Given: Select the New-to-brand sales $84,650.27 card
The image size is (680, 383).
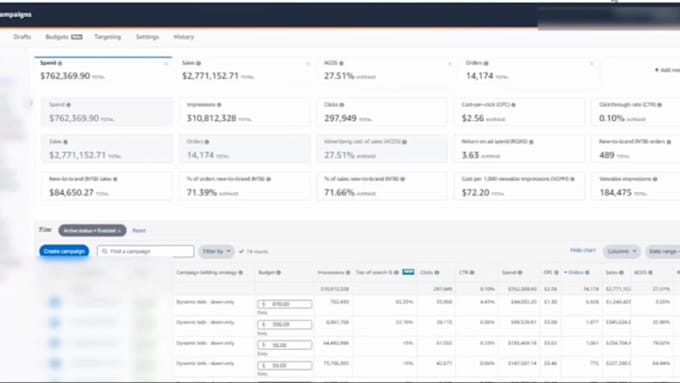Looking at the screenshot, I should tap(107, 187).
